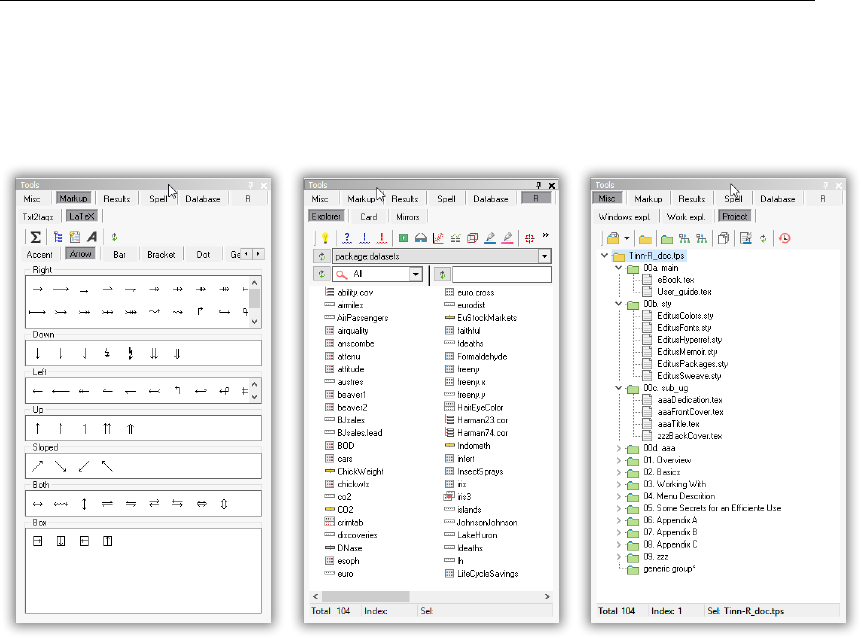
Task: Click the Sigma math symbol icon
Action: pyautogui.click(x=36, y=237)
